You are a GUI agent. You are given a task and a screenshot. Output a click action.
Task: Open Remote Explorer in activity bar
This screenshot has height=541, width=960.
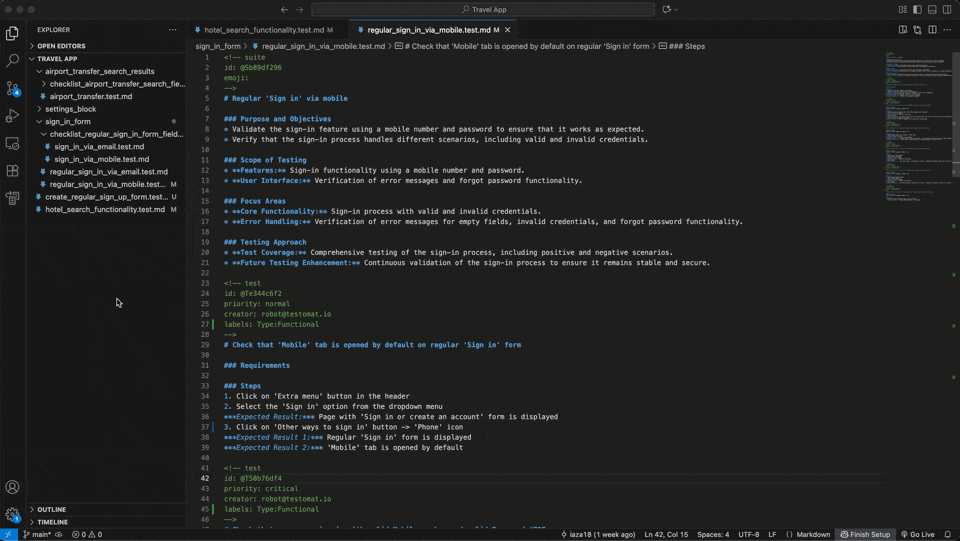pos(12,144)
